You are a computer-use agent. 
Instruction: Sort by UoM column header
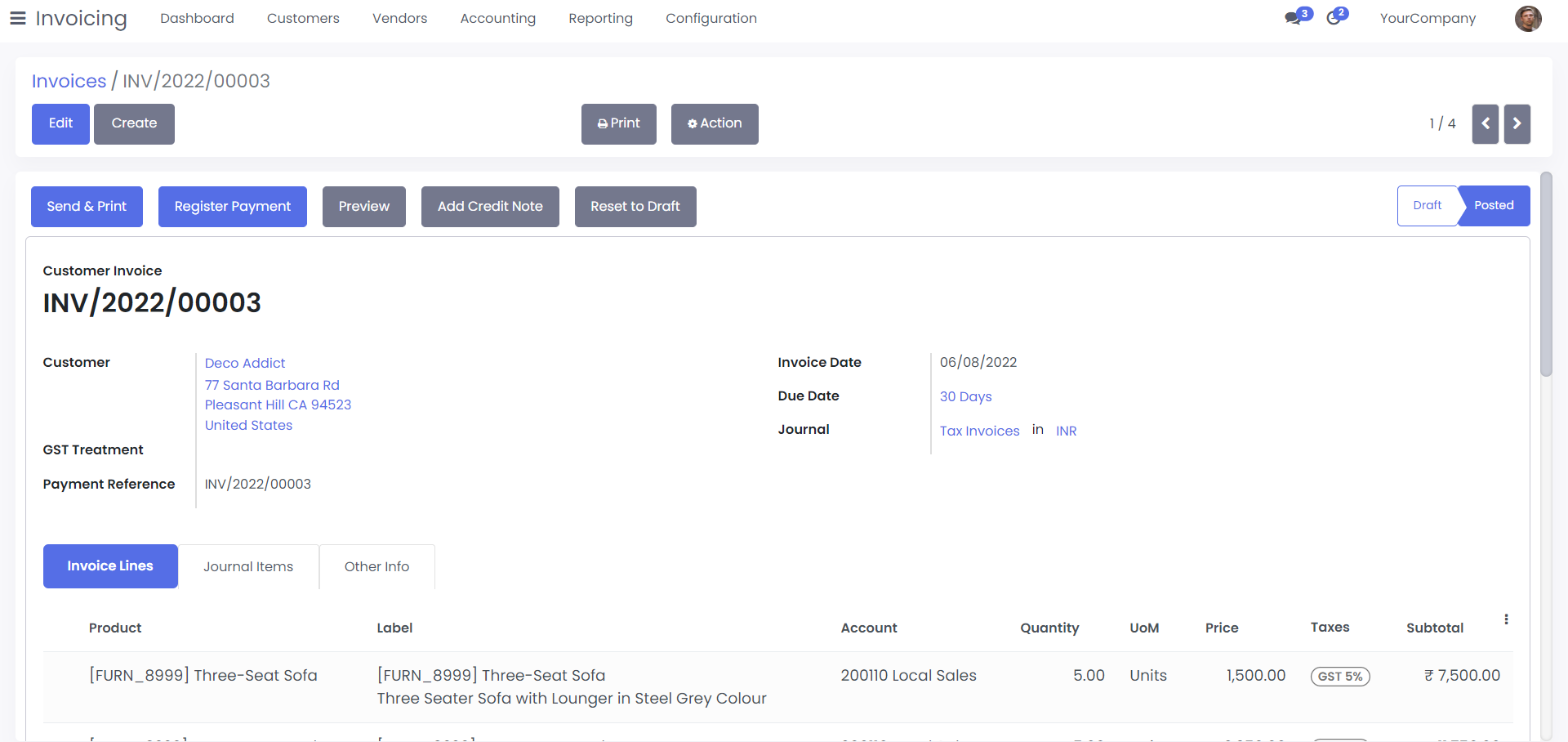tap(1144, 628)
